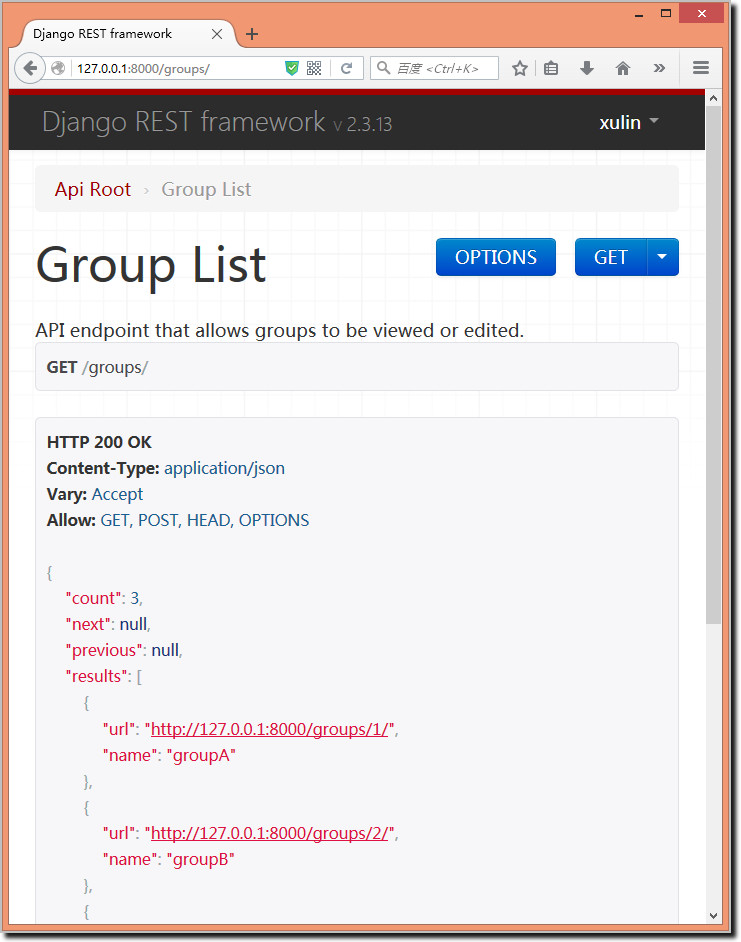
Task: Reload the page with the refresh icon
Action: (x=346, y=68)
